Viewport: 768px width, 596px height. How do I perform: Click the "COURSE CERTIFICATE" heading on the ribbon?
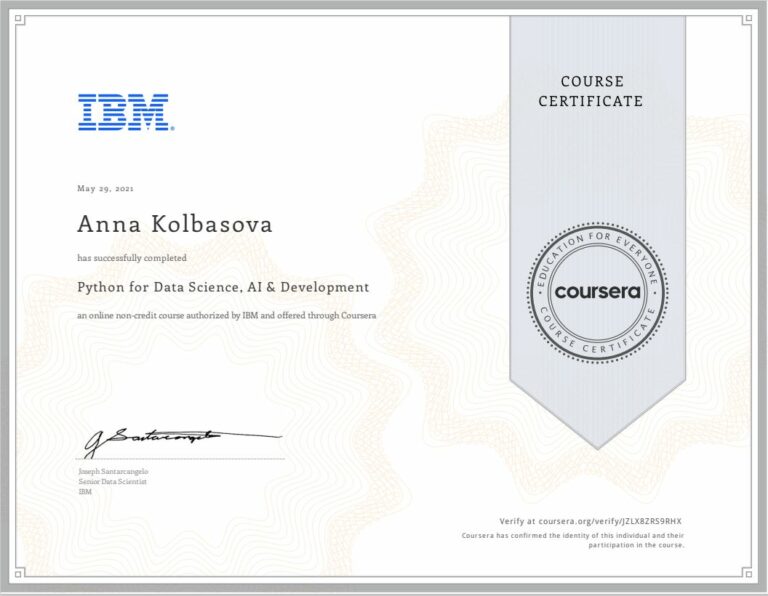click(591, 91)
